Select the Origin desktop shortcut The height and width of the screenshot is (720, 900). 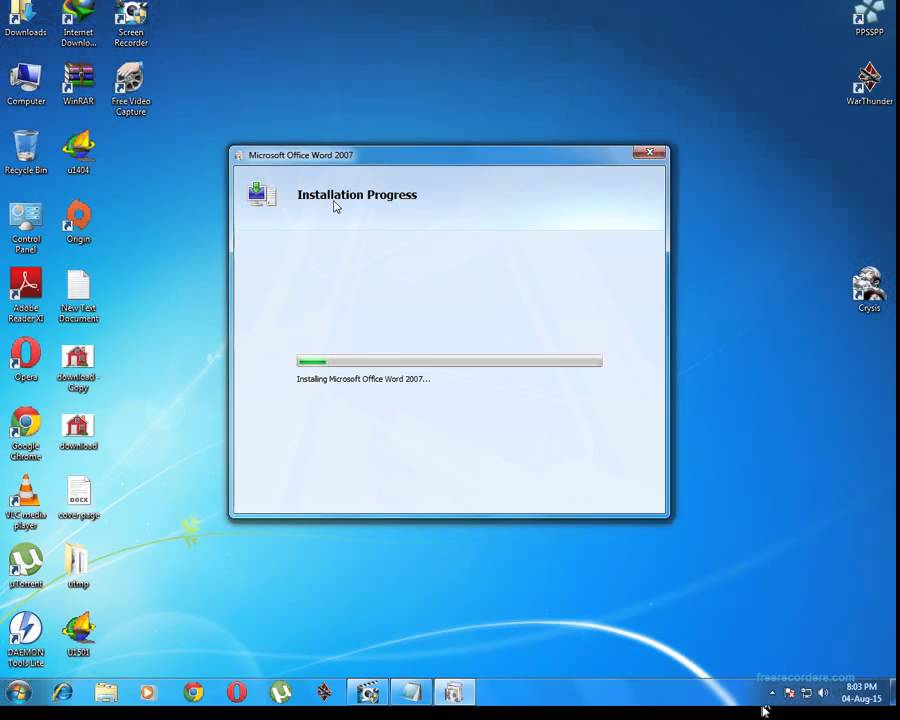(79, 222)
